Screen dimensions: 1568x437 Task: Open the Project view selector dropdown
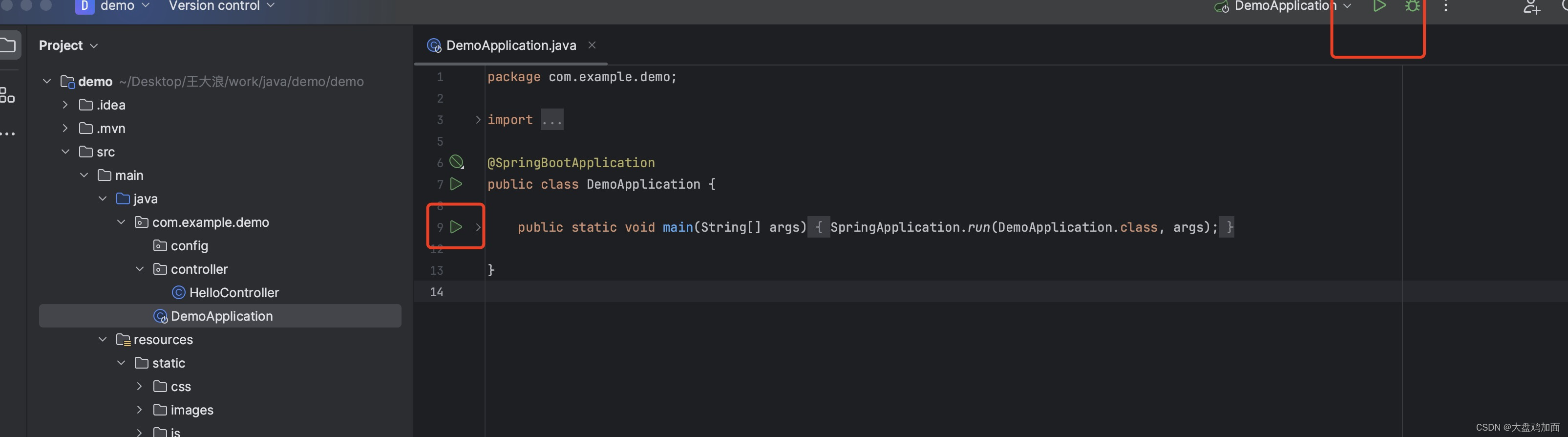68,46
